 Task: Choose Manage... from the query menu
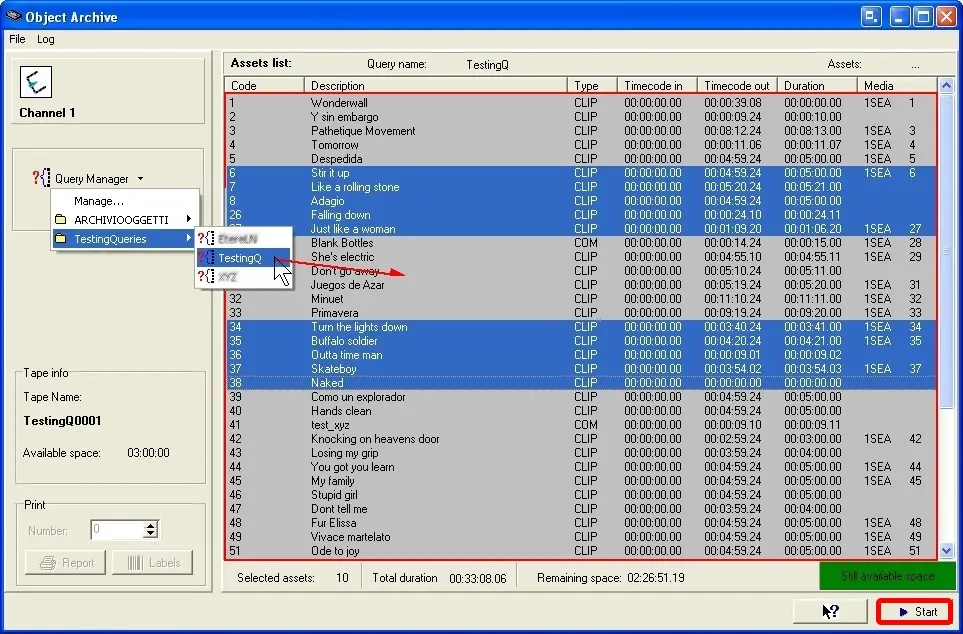[99, 201]
